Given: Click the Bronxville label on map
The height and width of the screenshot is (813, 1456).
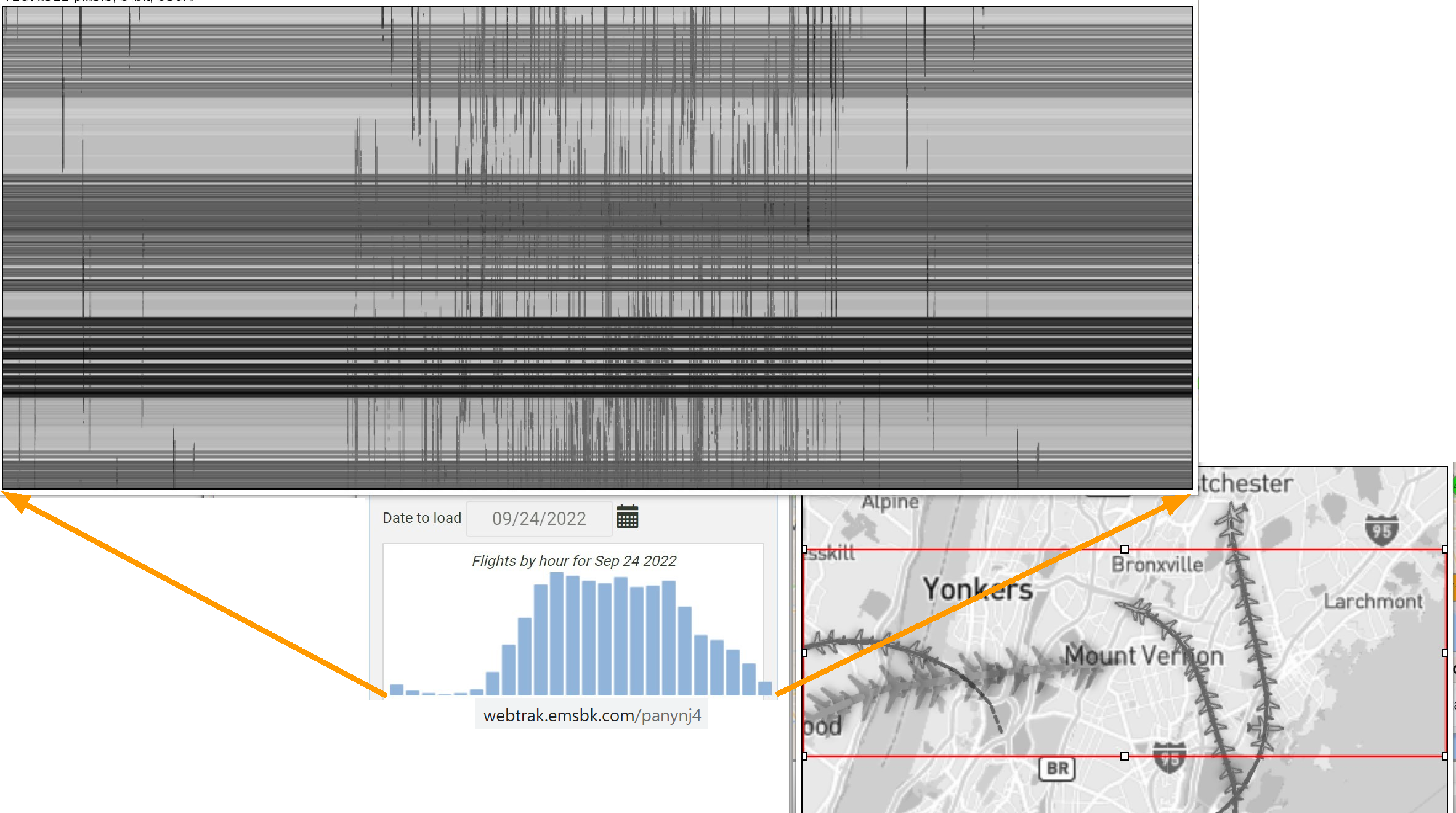Looking at the screenshot, I should click(x=1157, y=565).
